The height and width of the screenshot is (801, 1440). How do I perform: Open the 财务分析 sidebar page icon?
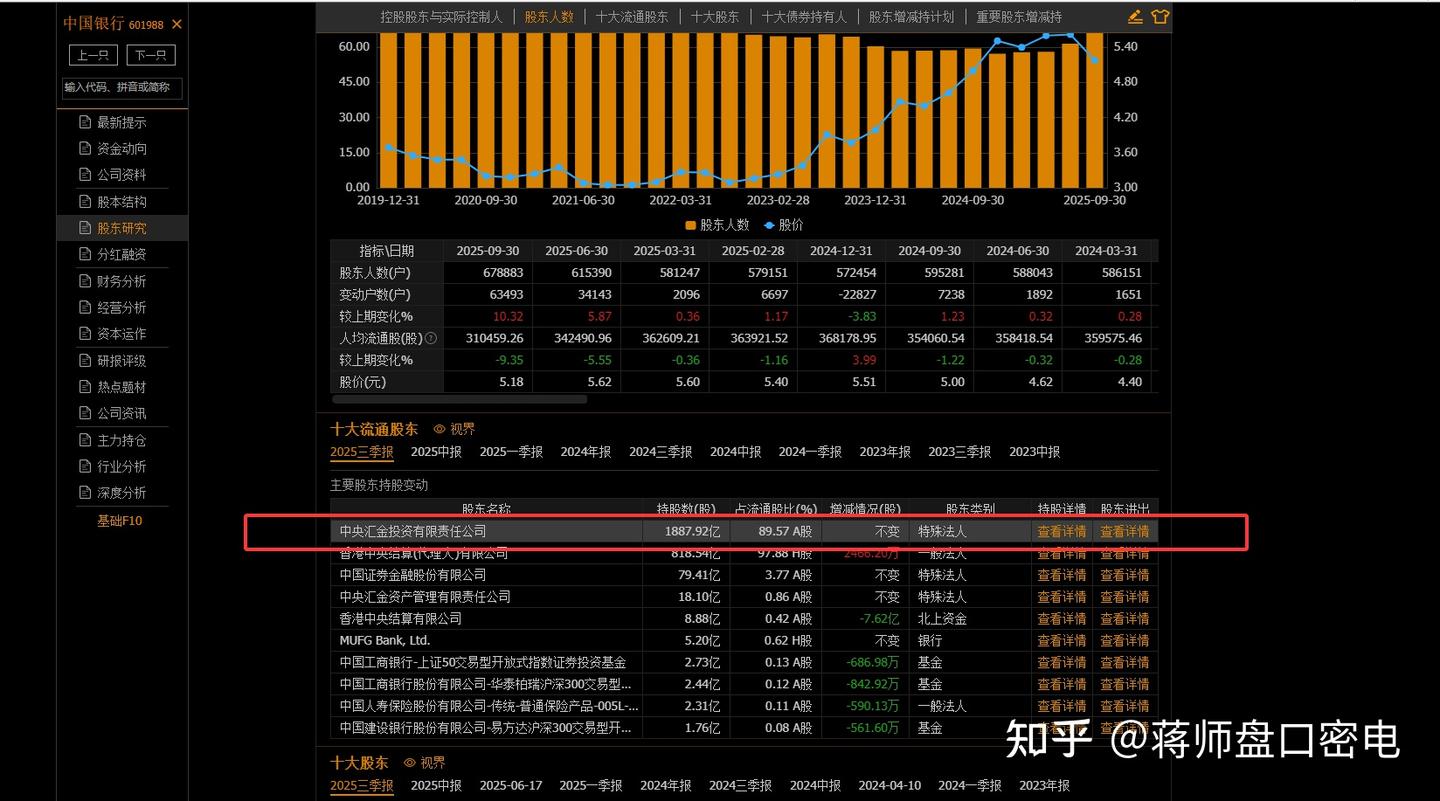pos(85,281)
